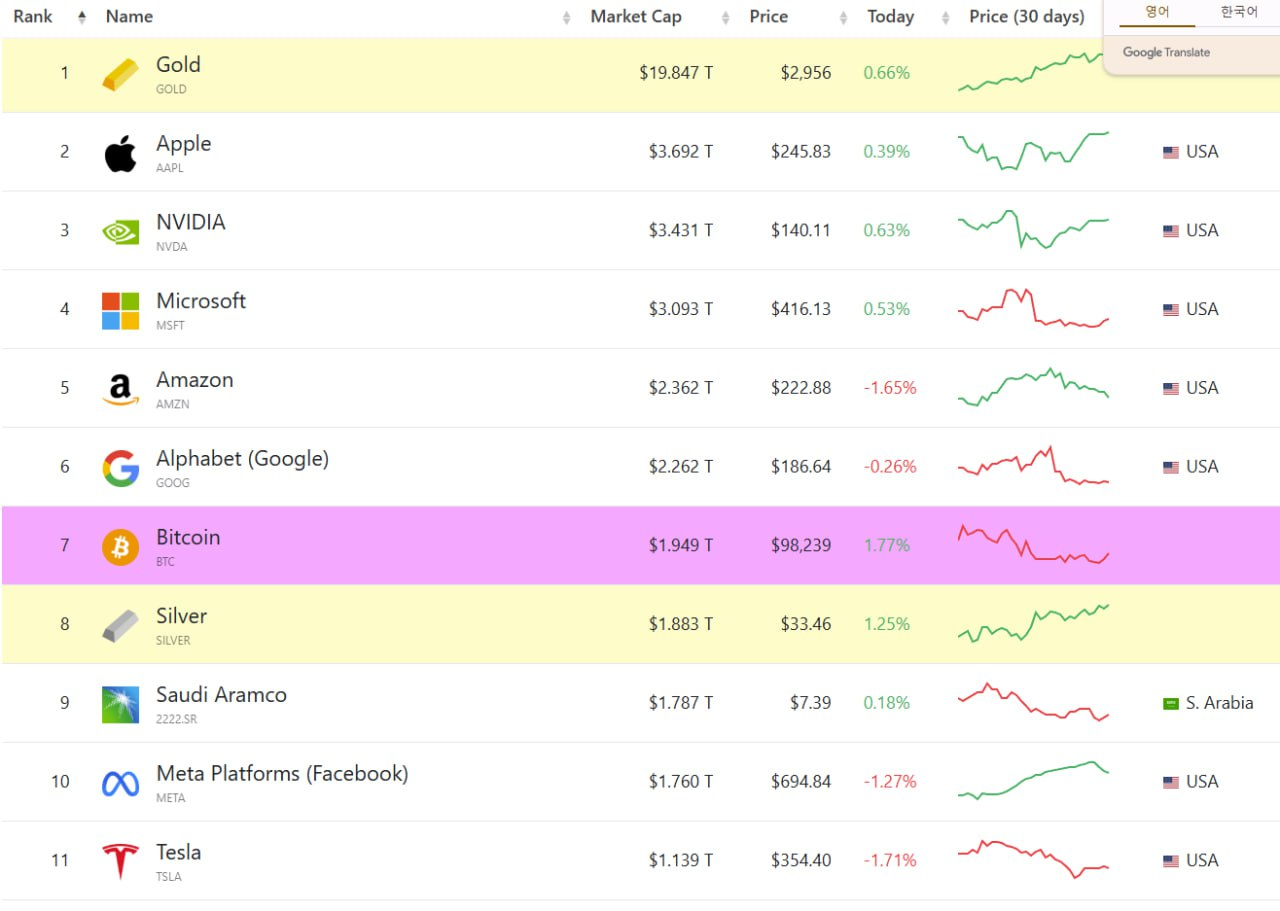Click the Apple logo icon

121,154
